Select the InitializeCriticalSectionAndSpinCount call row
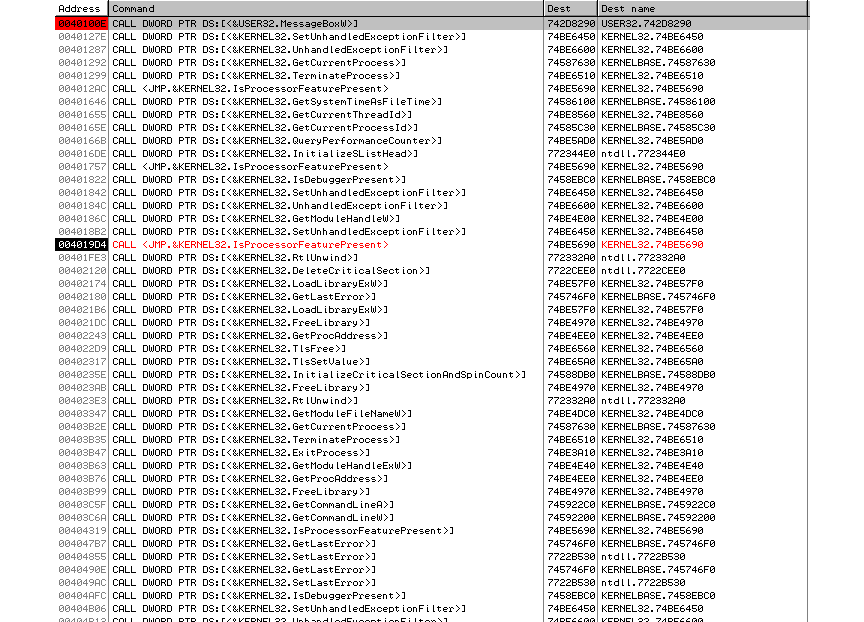 (431, 375)
